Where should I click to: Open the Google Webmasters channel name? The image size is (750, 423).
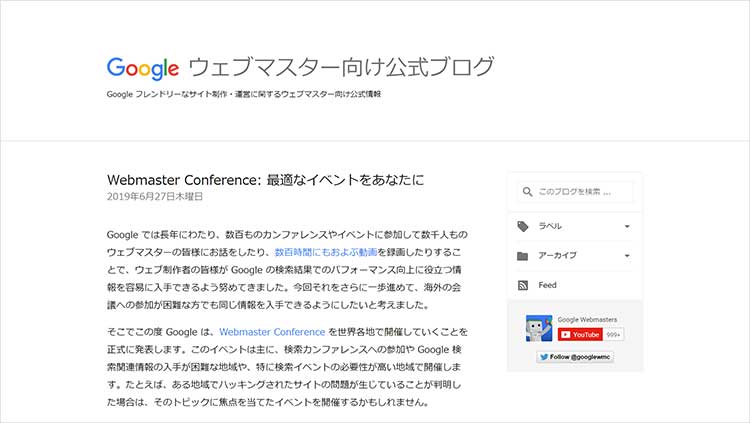point(587,319)
